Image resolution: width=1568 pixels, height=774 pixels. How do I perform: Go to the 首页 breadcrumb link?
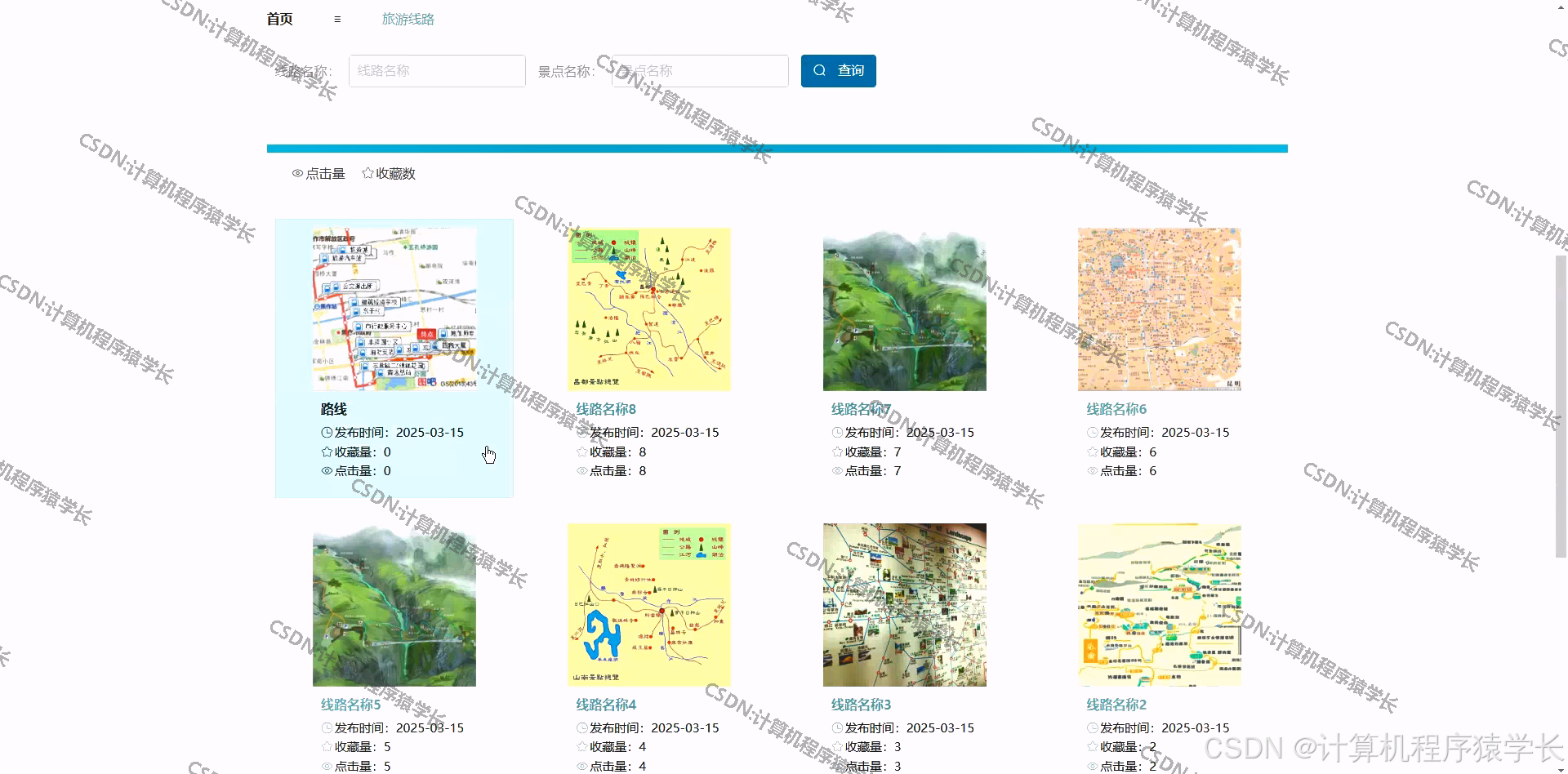[279, 19]
